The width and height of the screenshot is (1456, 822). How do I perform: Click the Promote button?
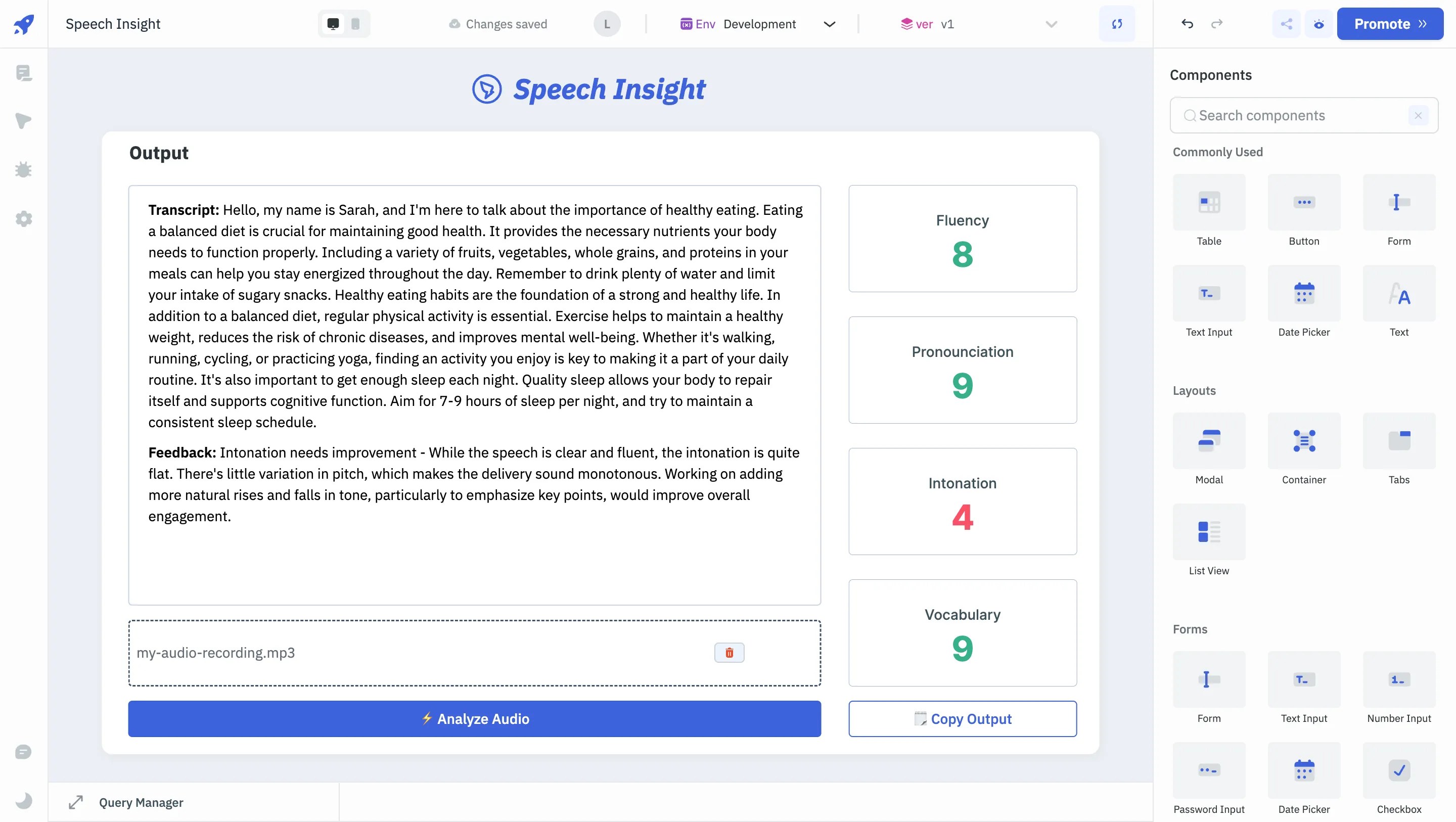click(1390, 24)
